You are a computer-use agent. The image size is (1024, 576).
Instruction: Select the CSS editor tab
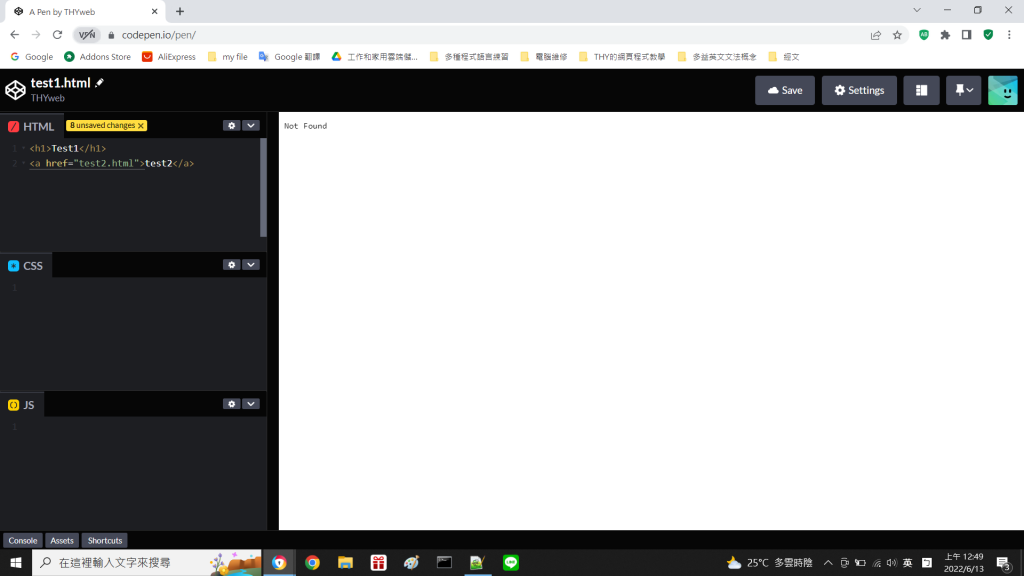coord(25,266)
